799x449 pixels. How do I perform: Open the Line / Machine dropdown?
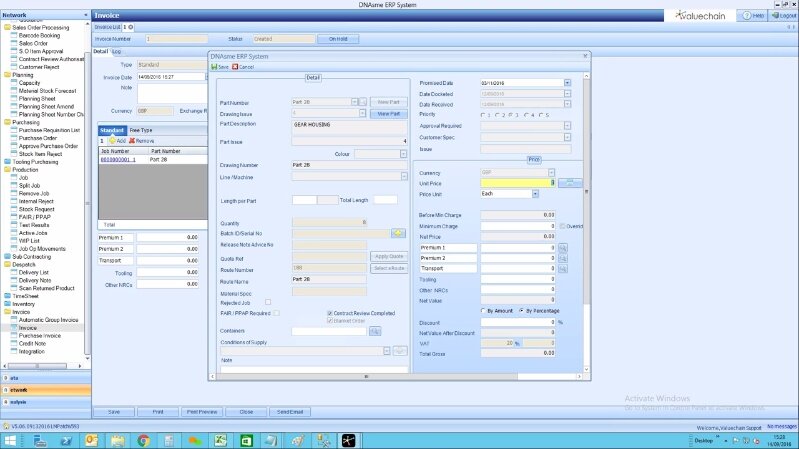pos(403,176)
